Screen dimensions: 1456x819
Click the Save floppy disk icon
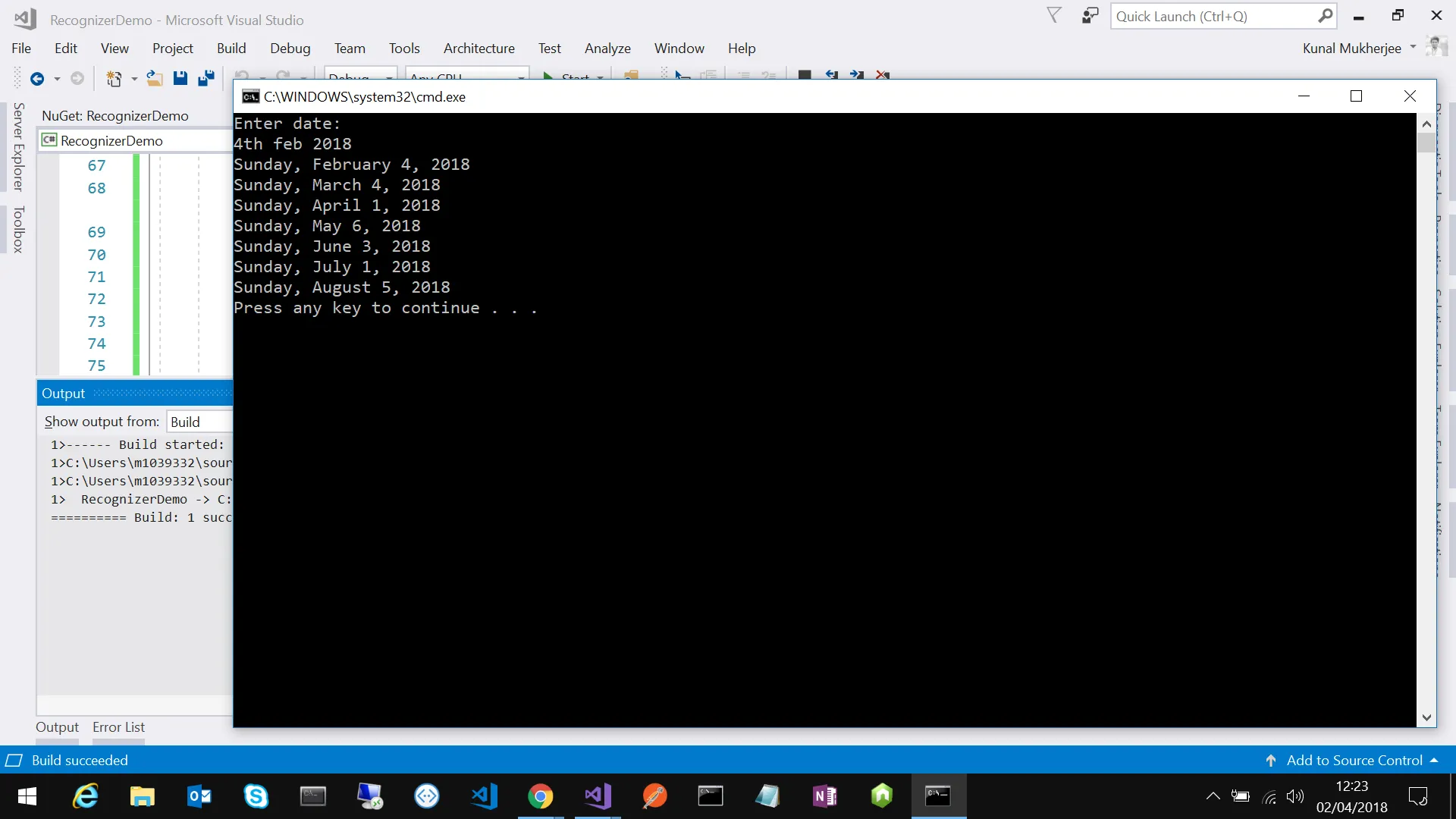click(x=180, y=78)
